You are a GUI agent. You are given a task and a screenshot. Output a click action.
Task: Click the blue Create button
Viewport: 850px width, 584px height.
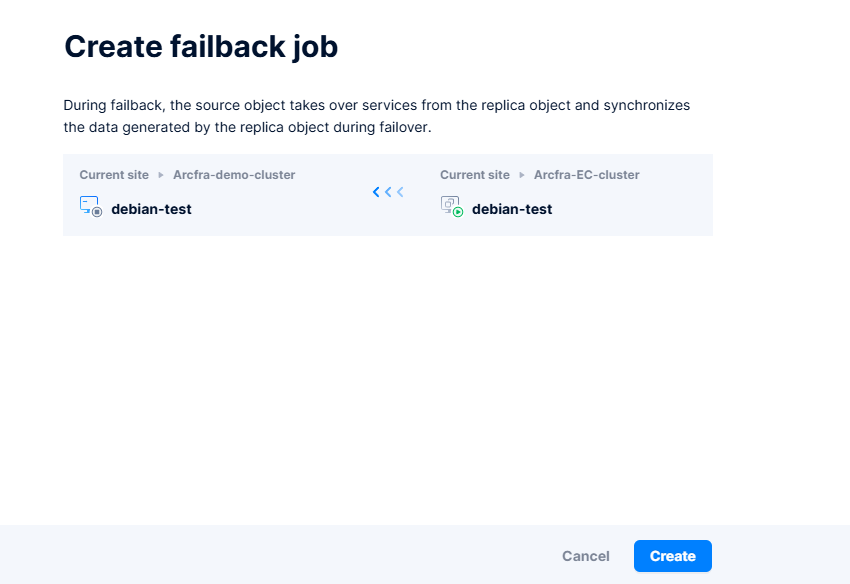click(672, 556)
